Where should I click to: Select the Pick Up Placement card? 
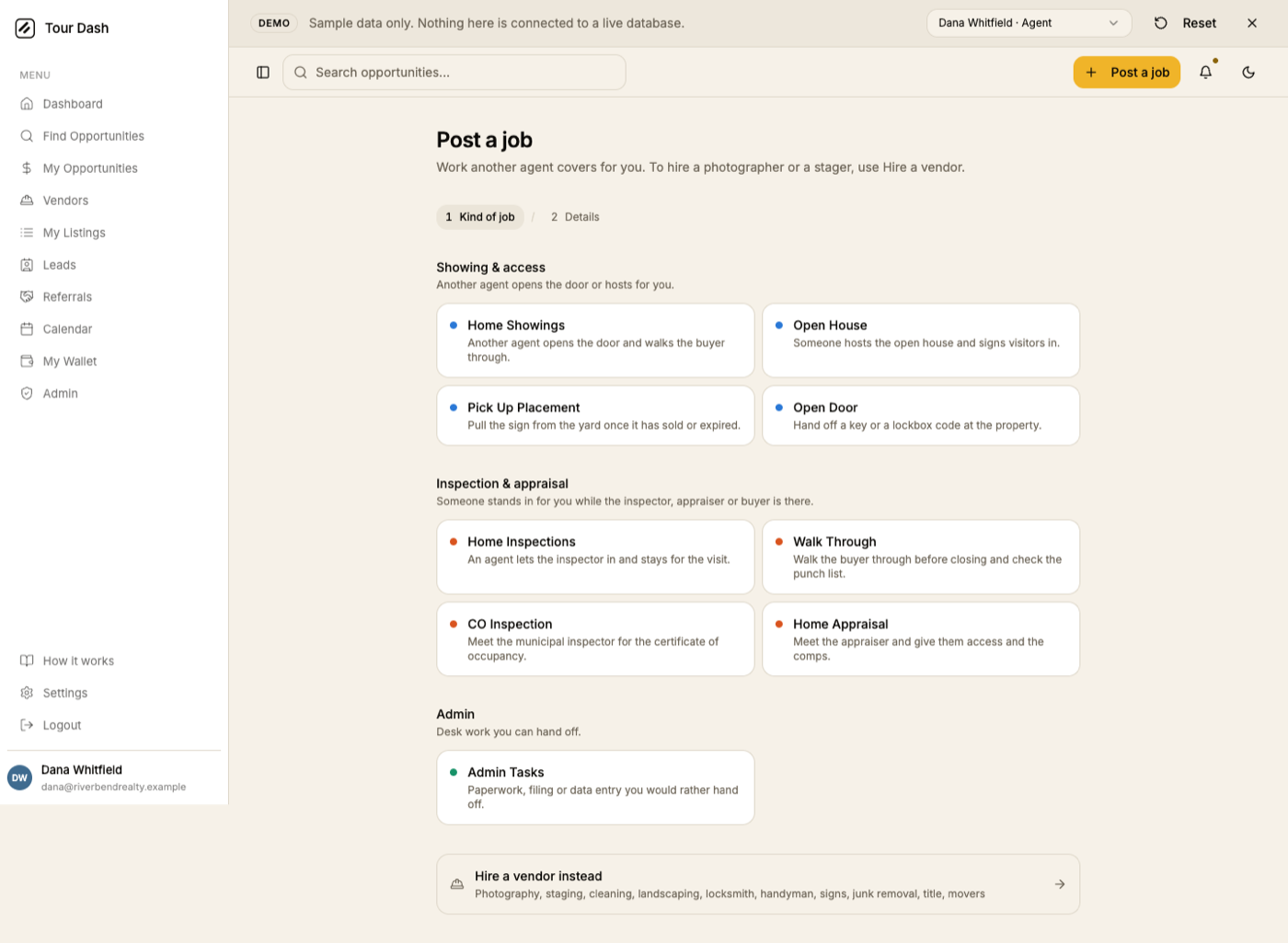tap(595, 416)
